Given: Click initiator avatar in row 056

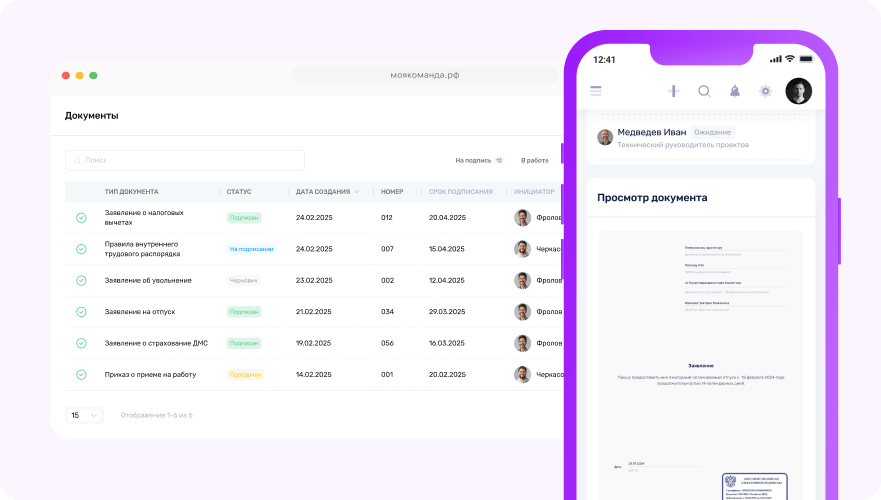Looking at the screenshot, I should [523, 343].
